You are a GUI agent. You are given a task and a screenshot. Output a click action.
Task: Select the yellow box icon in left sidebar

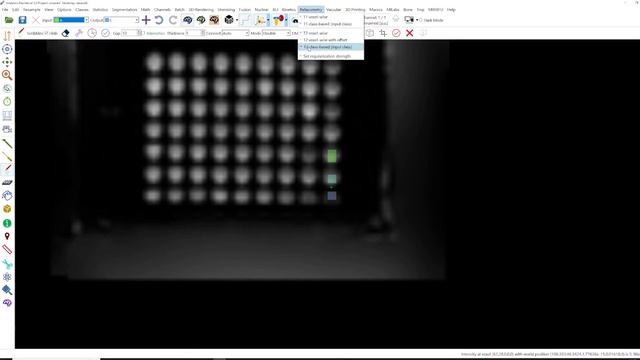(7, 209)
